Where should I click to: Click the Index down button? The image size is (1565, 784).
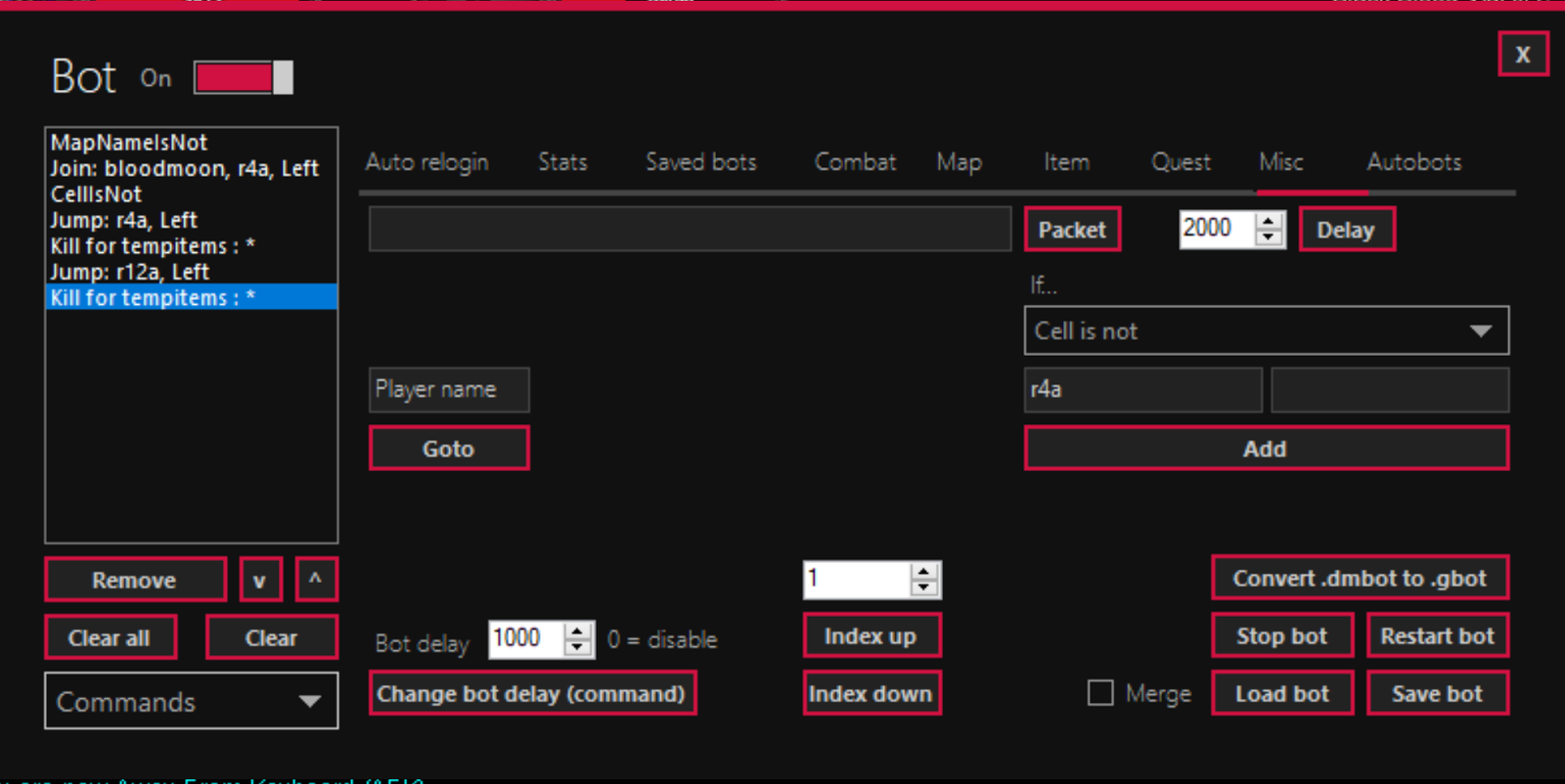[x=871, y=693]
